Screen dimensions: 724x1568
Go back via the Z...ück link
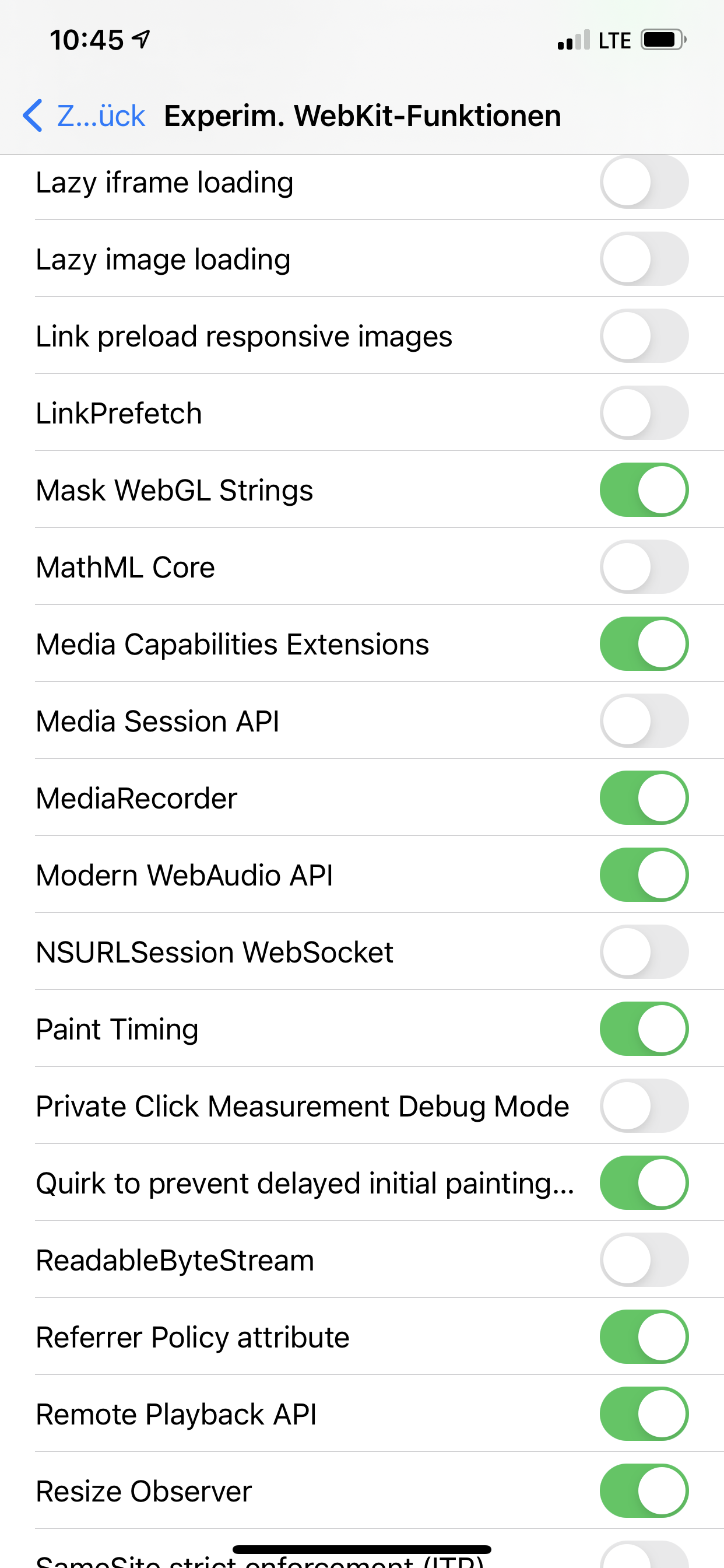pyautogui.click(x=100, y=116)
